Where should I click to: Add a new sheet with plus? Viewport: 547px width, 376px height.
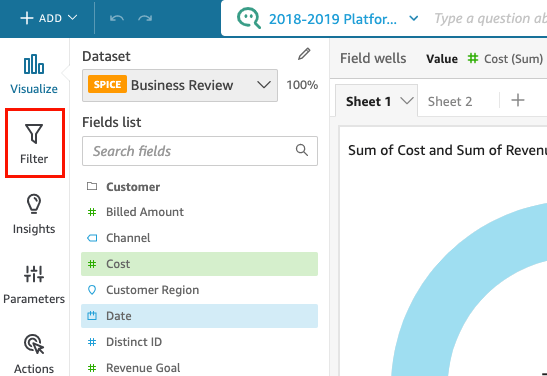tap(518, 100)
